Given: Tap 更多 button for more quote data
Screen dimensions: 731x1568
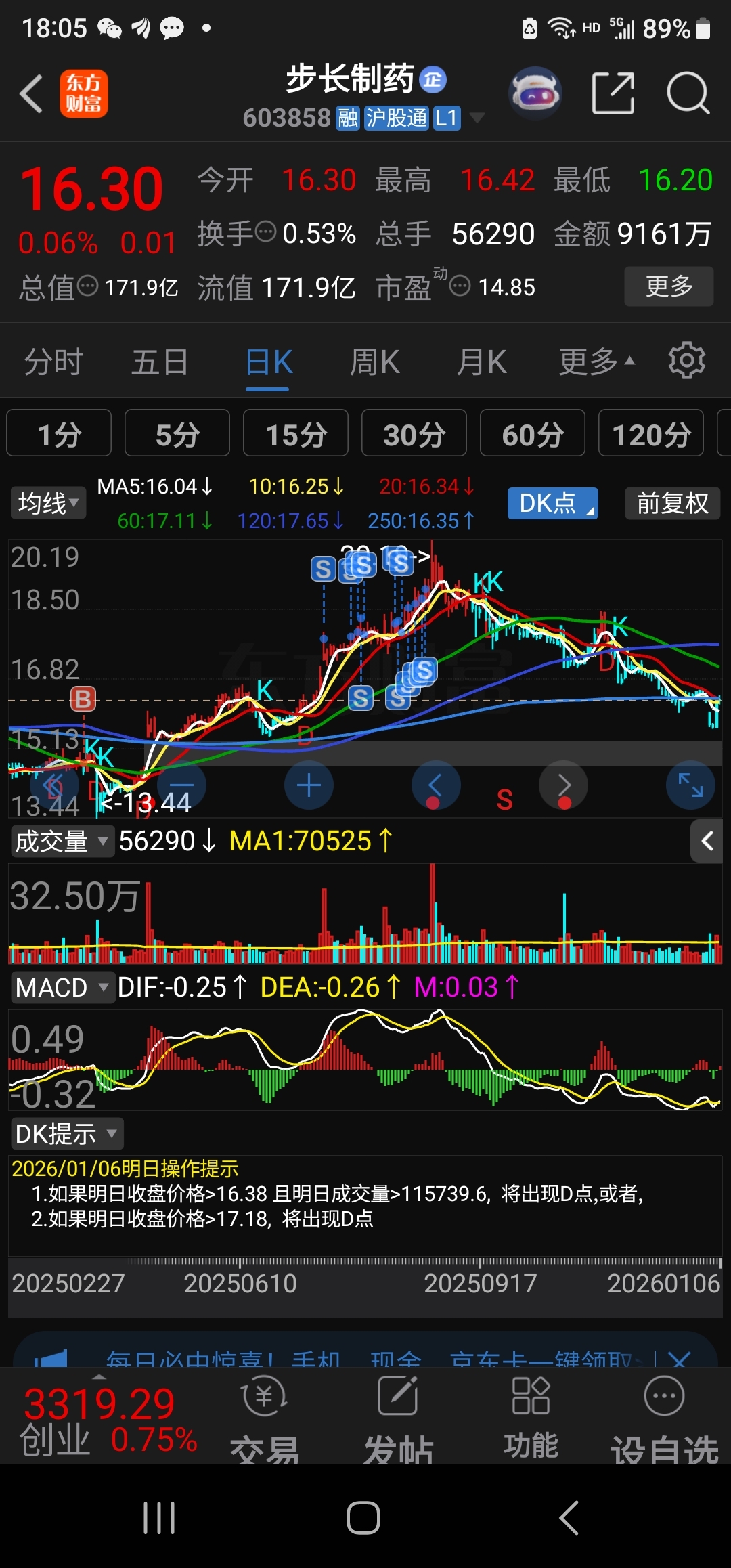Looking at the screenshot, I should click(x=669, y=286).
